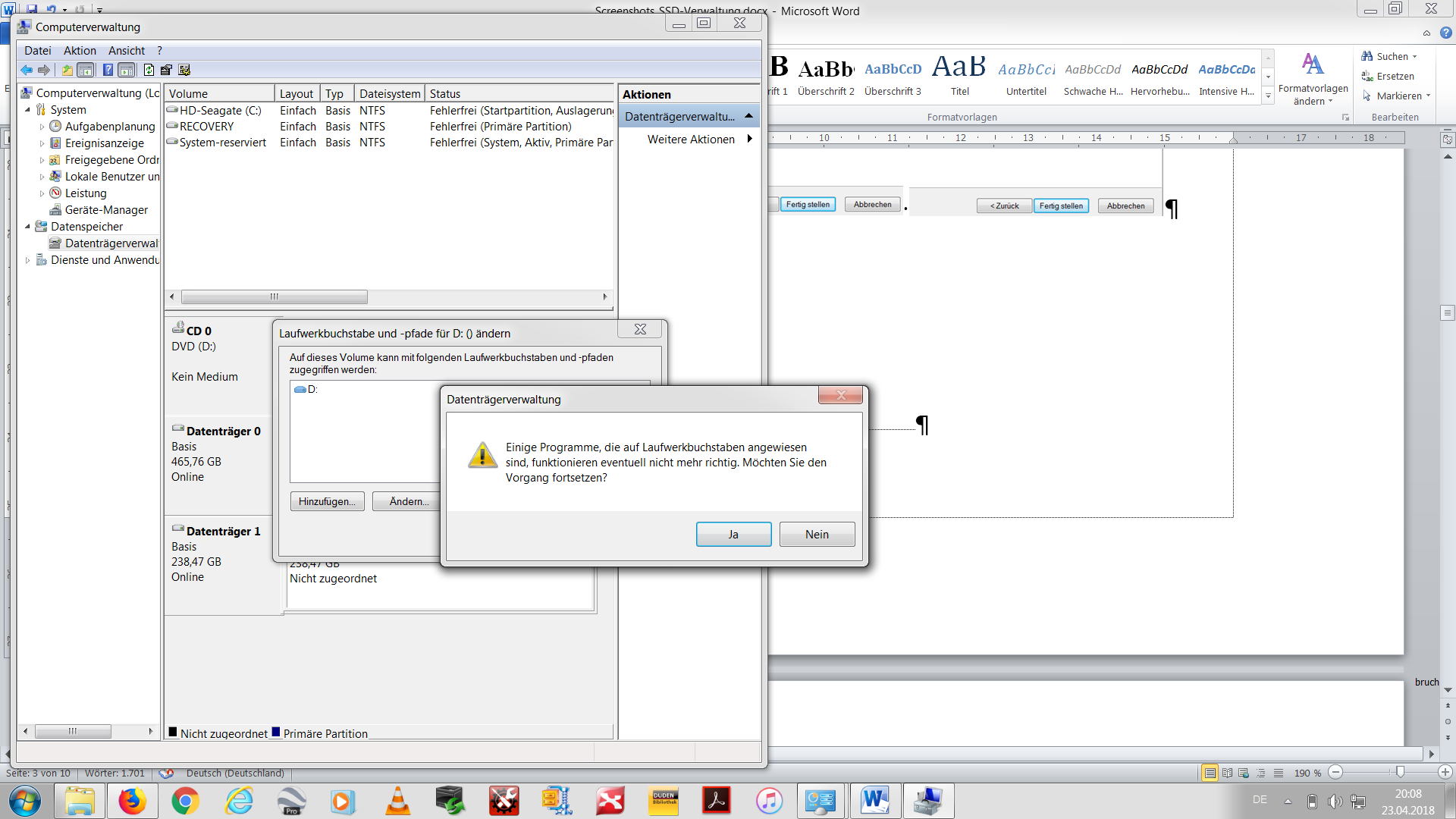Click the Word zoom slider handle

click(x=1400, y=773)
